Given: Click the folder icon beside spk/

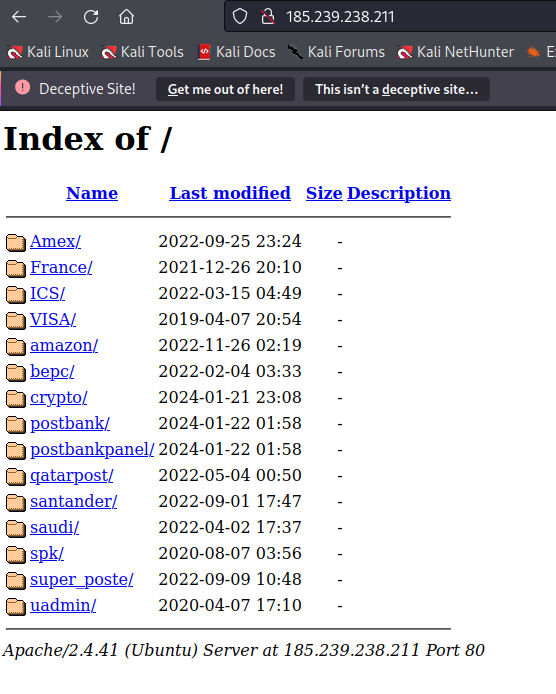Looking at the screenshot, I should (16, 554).
